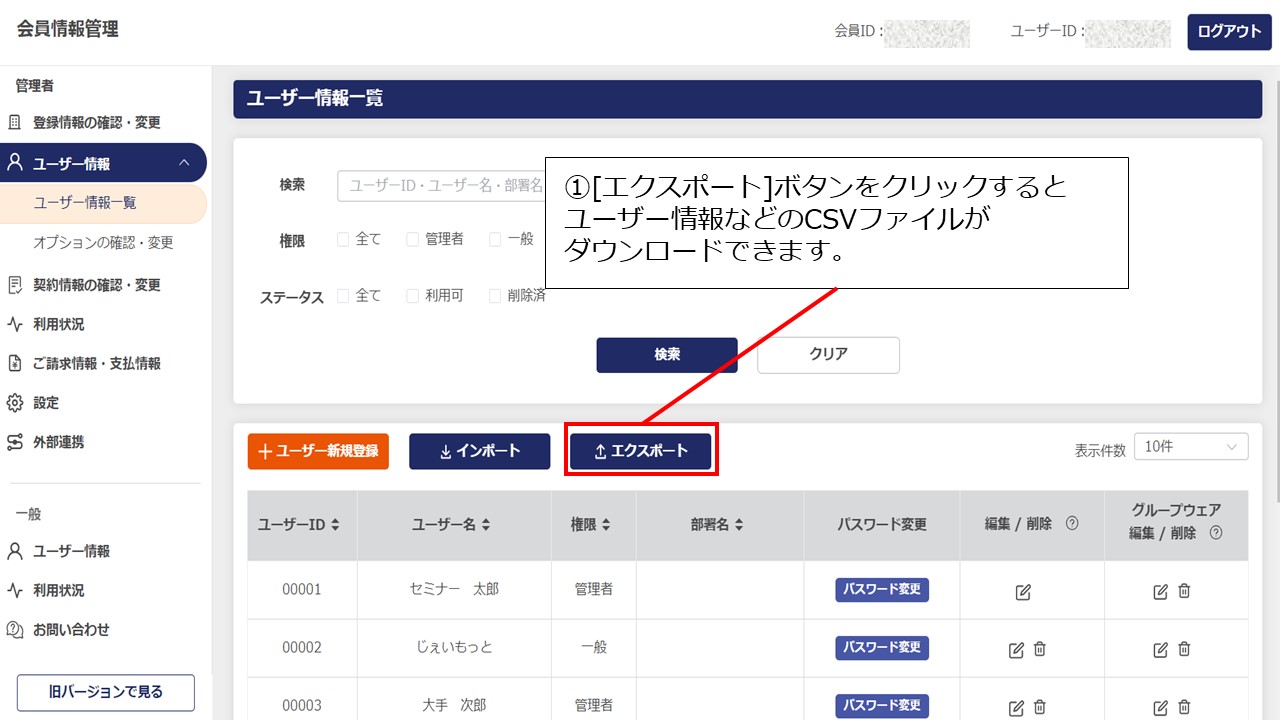Sort by ユーザーID column arrows
1280x720 pixels.
(335, 525)
